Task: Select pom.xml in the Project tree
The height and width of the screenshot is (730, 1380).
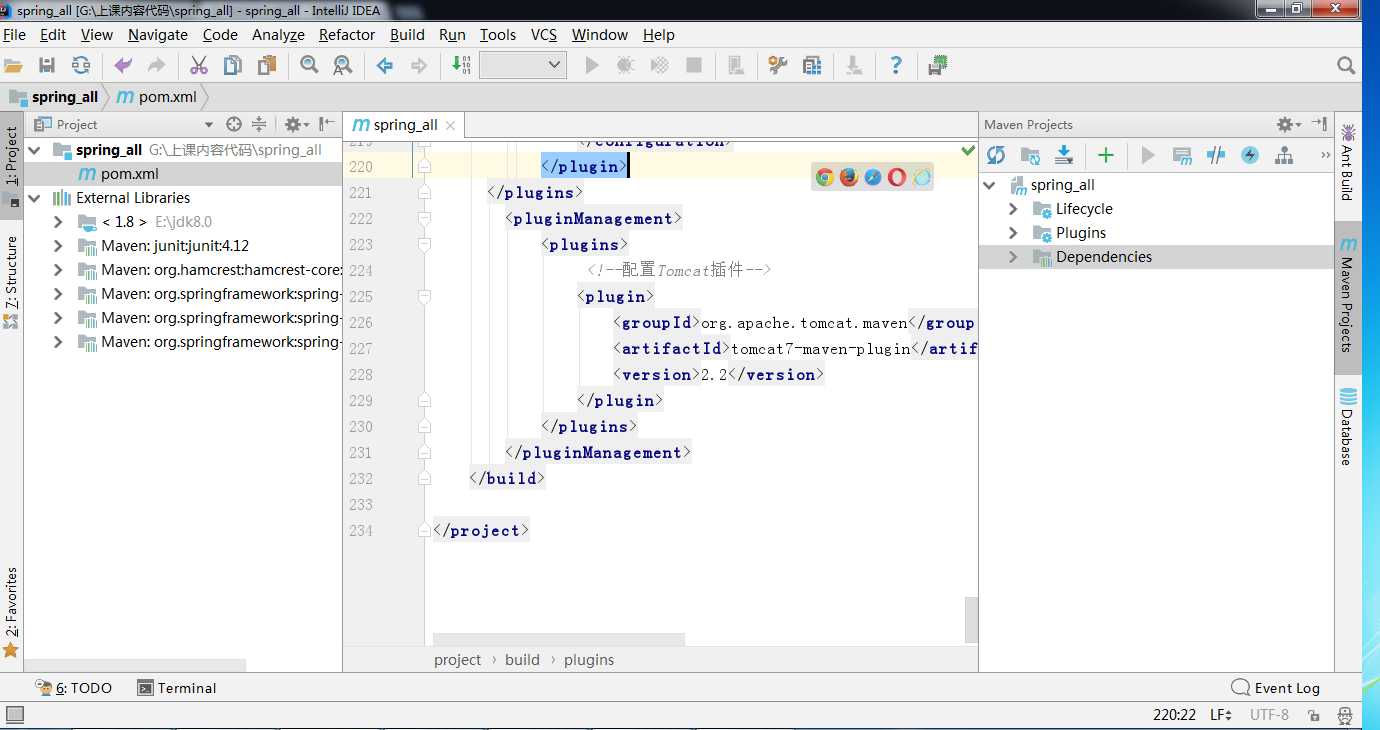Action: 130,174
